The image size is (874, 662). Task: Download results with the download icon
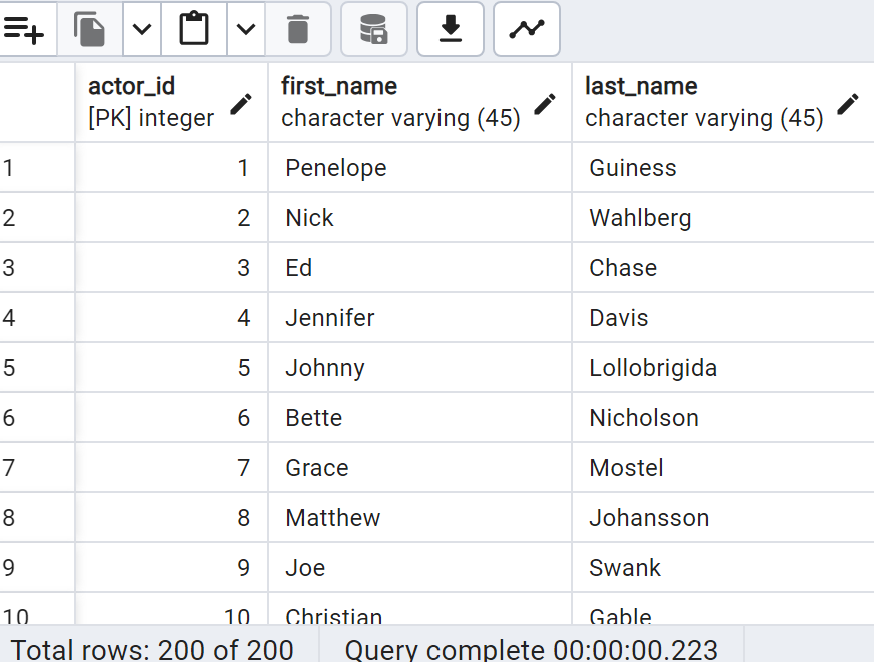(x=450, y=29)
